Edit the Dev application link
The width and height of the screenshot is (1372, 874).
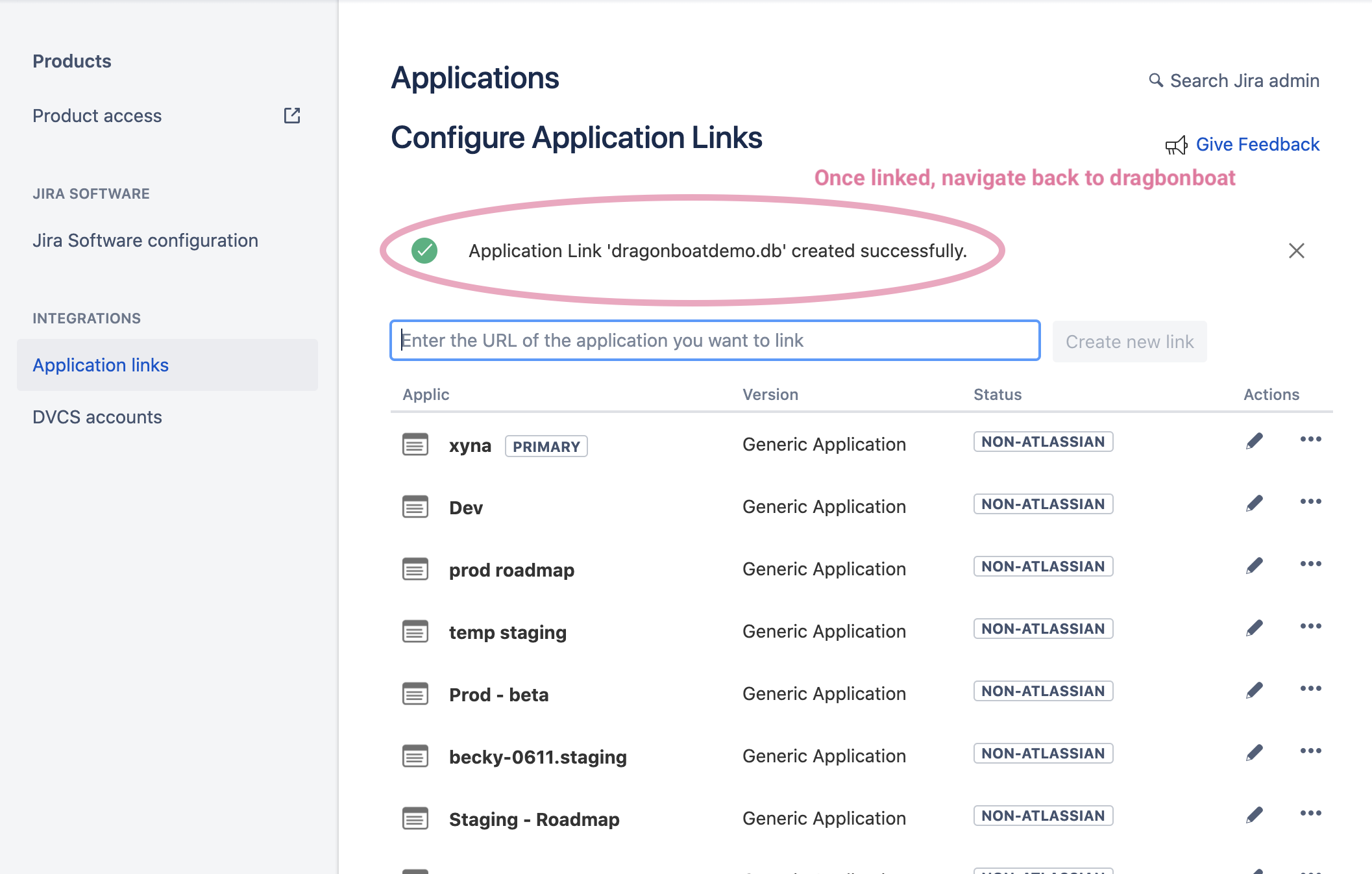tap(1255, 503)
